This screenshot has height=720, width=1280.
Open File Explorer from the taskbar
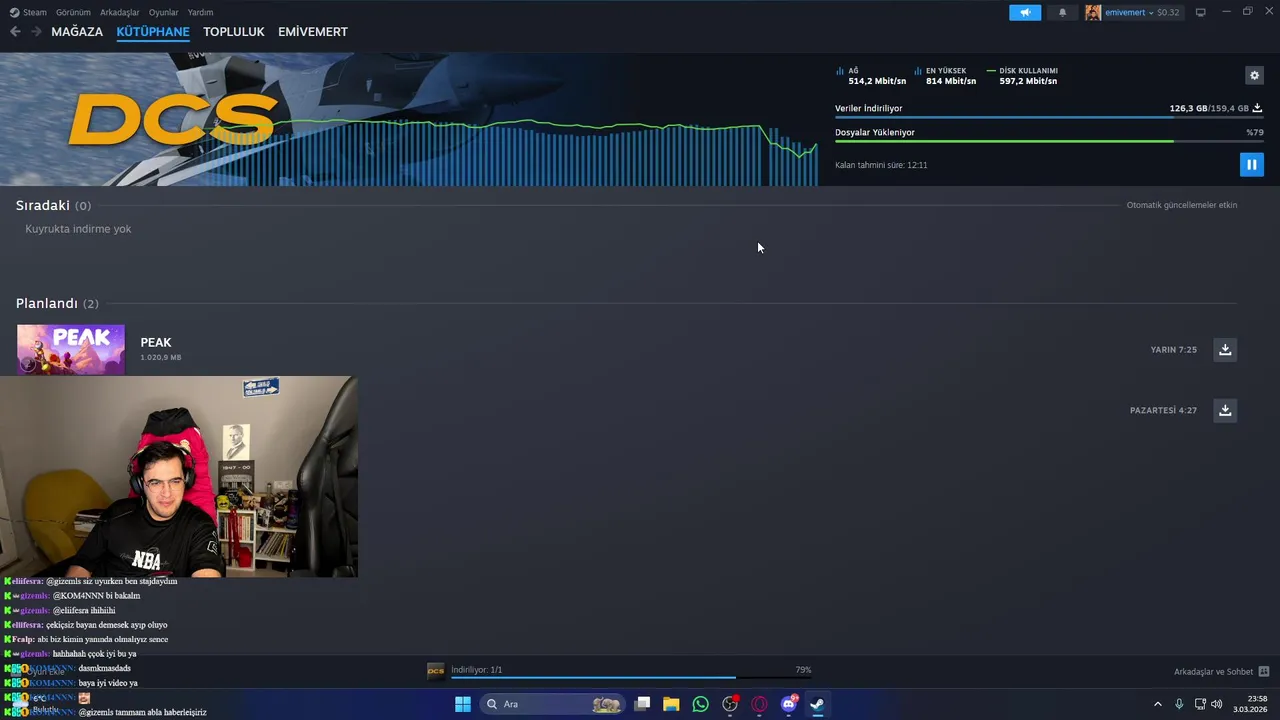(x=671, y=704)
